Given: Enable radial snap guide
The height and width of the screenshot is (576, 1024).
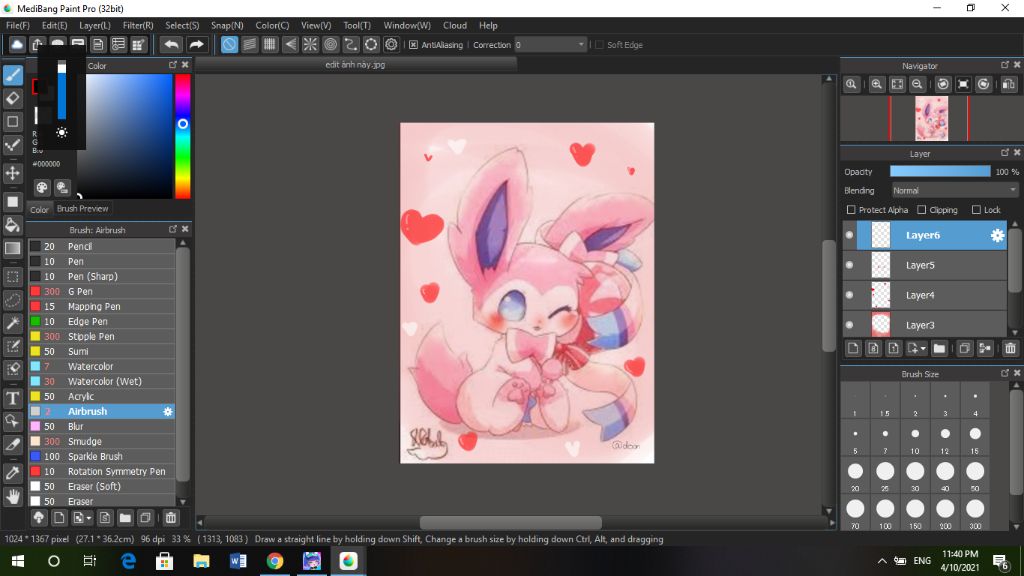Looking at the screenshot, I should click(x=310, y=44).
